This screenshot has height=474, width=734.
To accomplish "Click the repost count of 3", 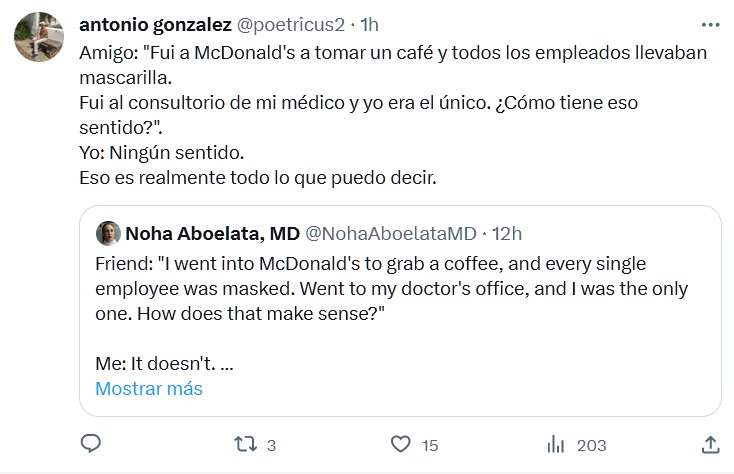I will tap(271, 444).
